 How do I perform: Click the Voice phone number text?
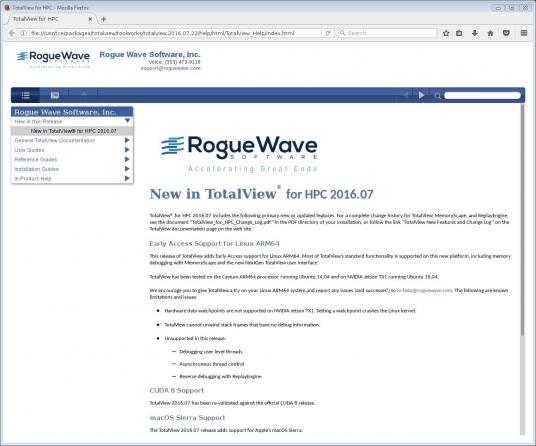[x=174, y=62]
